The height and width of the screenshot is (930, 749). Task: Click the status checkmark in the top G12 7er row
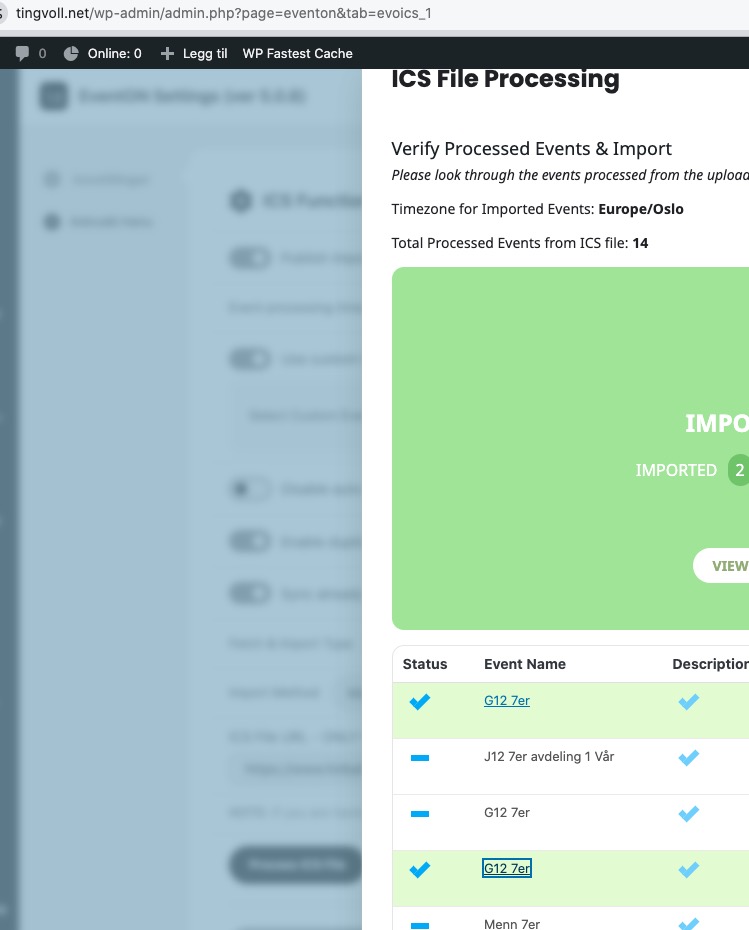pyautogui.click(x=420, y=702)
